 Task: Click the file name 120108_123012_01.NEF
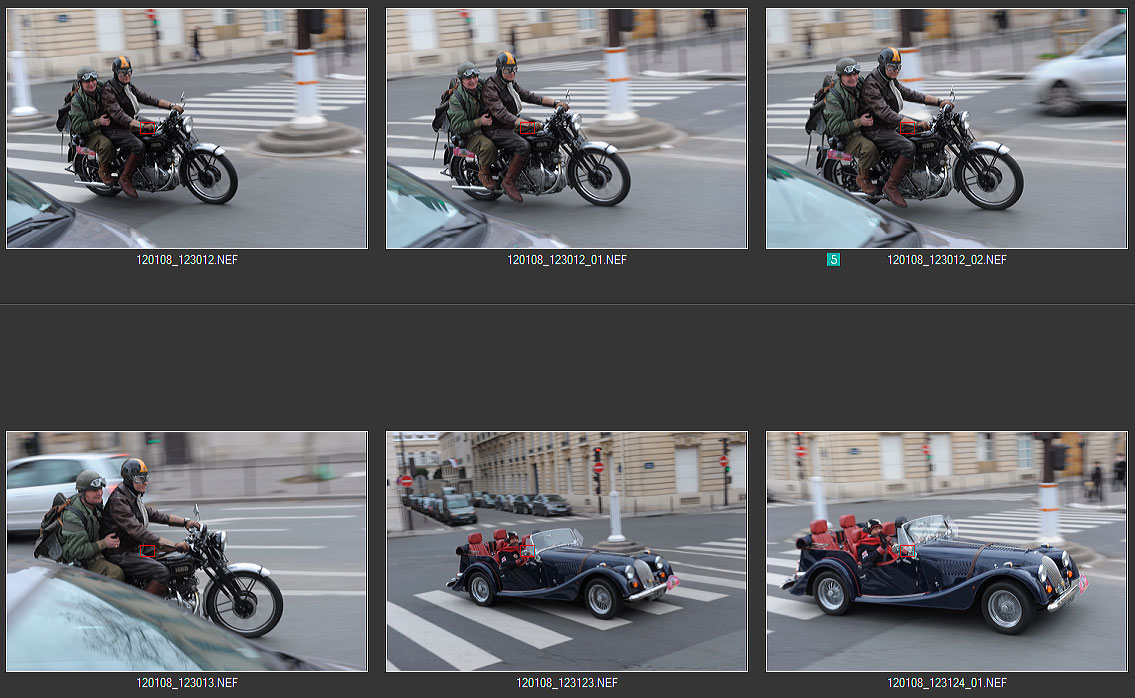click(x=567, y=259)
